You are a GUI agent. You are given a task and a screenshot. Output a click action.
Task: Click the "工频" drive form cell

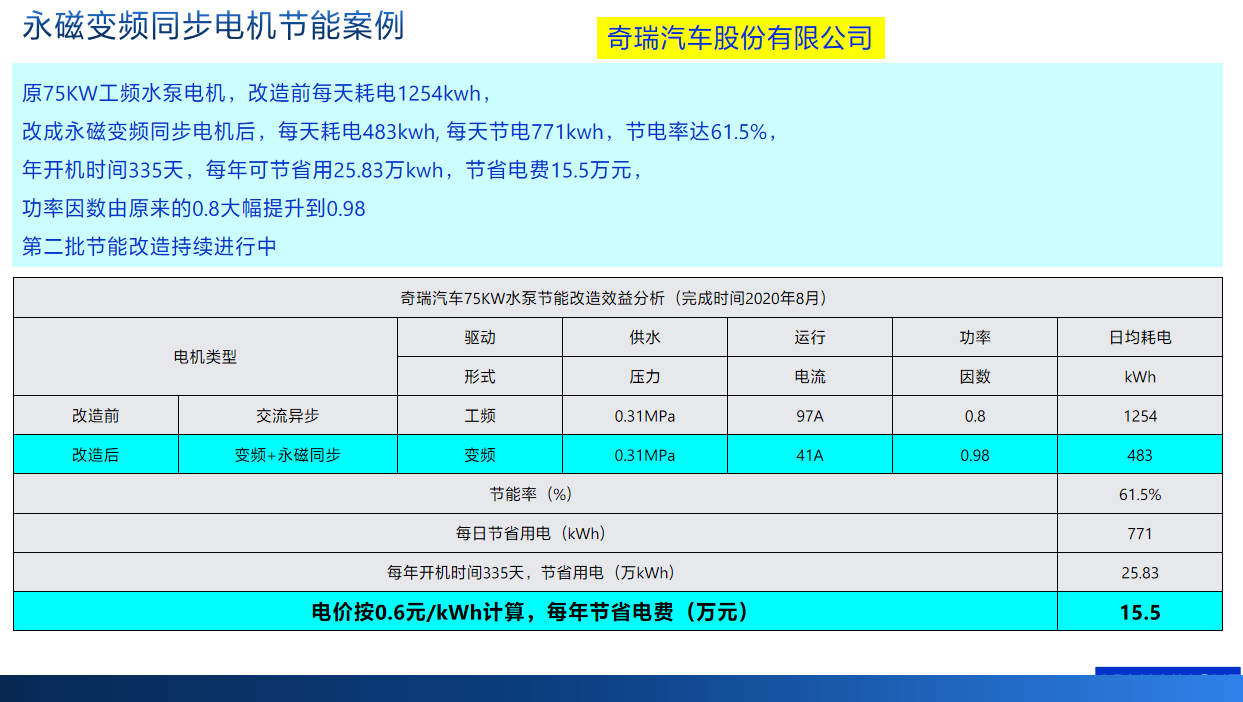[480, 416]
